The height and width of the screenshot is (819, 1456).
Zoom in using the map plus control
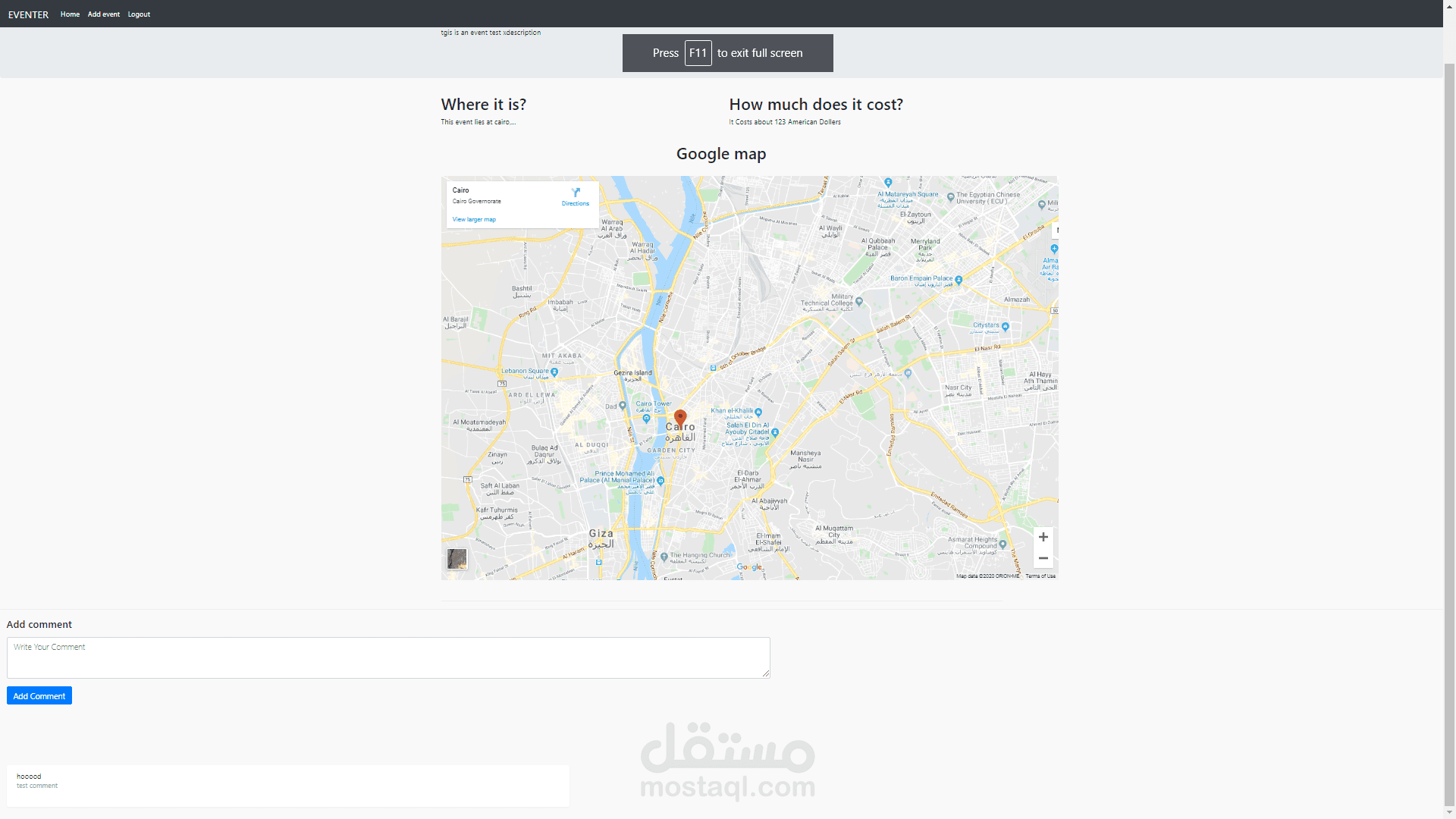pyautogui.click(x=1043, y=537)
